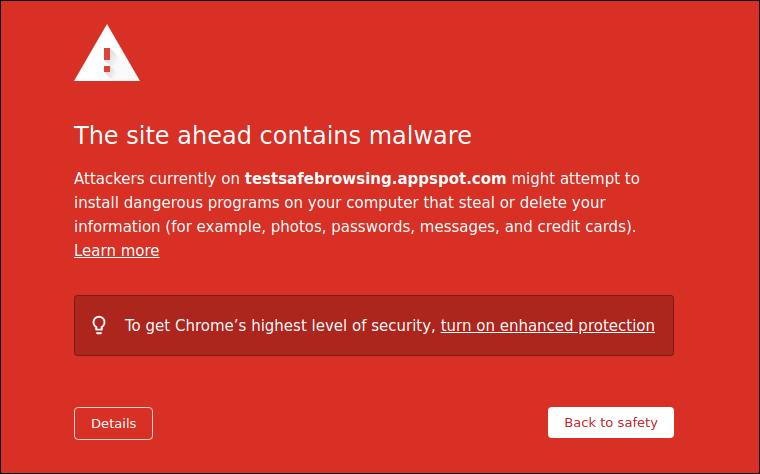The width and height of the screenshot is (760, 474).
Task: Click the bold testsafebrowsing.appspot.com domain
Action: pyautogui.click(x=375, y=179)
